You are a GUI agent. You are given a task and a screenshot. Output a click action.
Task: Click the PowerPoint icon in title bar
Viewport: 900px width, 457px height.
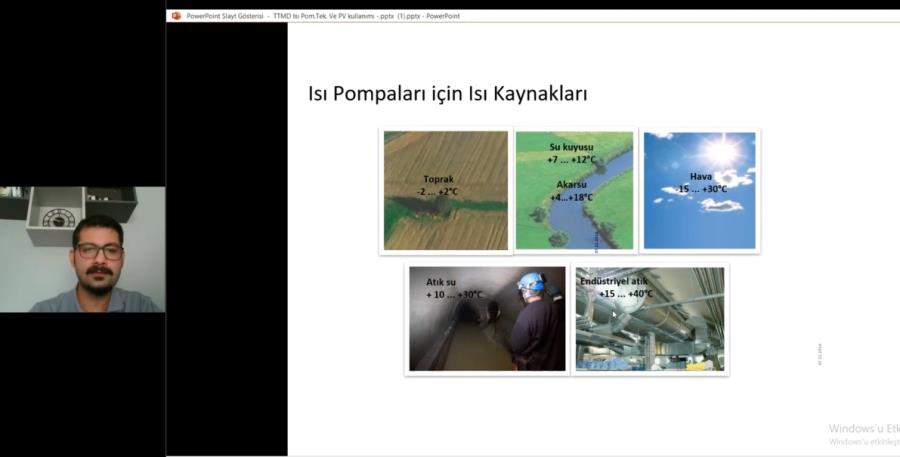[176, 16]
